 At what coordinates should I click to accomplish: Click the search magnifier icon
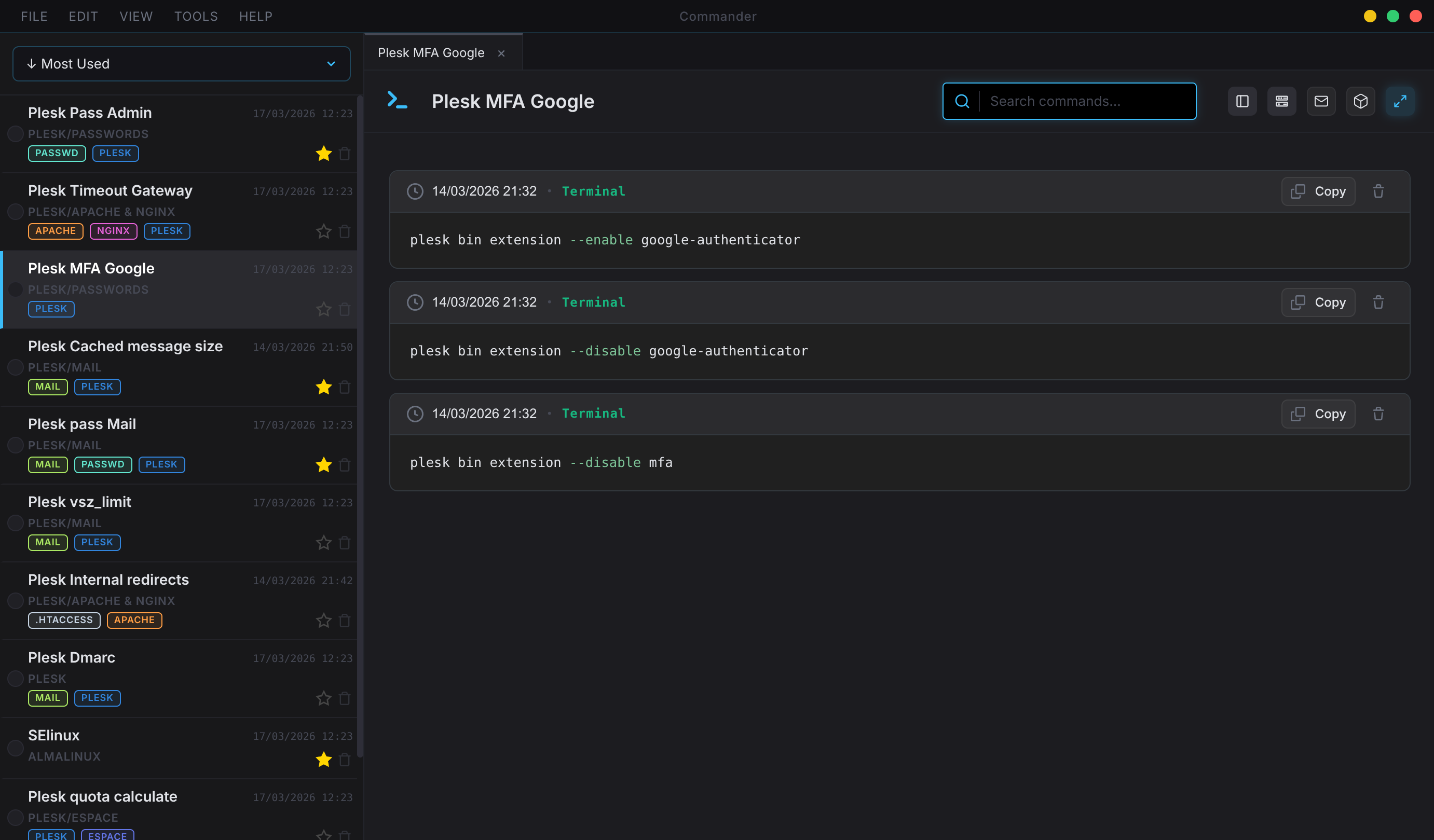(962, 101)
